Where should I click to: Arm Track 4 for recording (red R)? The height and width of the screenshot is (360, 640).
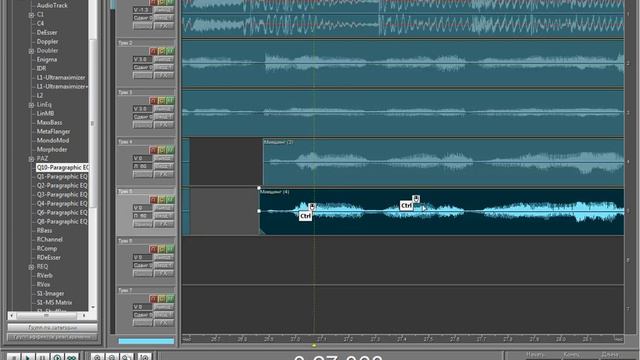(153, 150)
